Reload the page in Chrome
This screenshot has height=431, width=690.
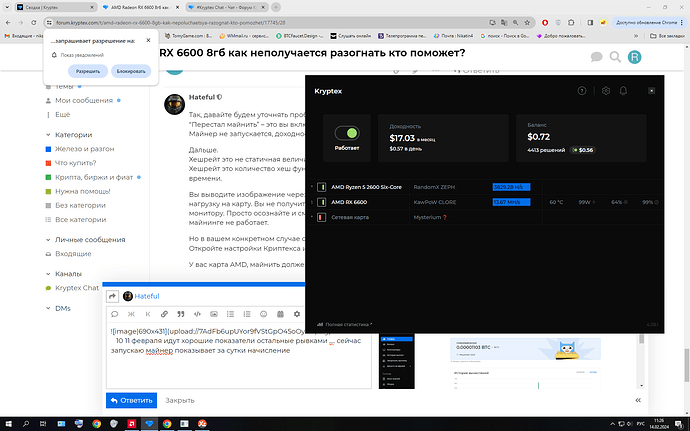pyautogui.click(x=33, y=22)
